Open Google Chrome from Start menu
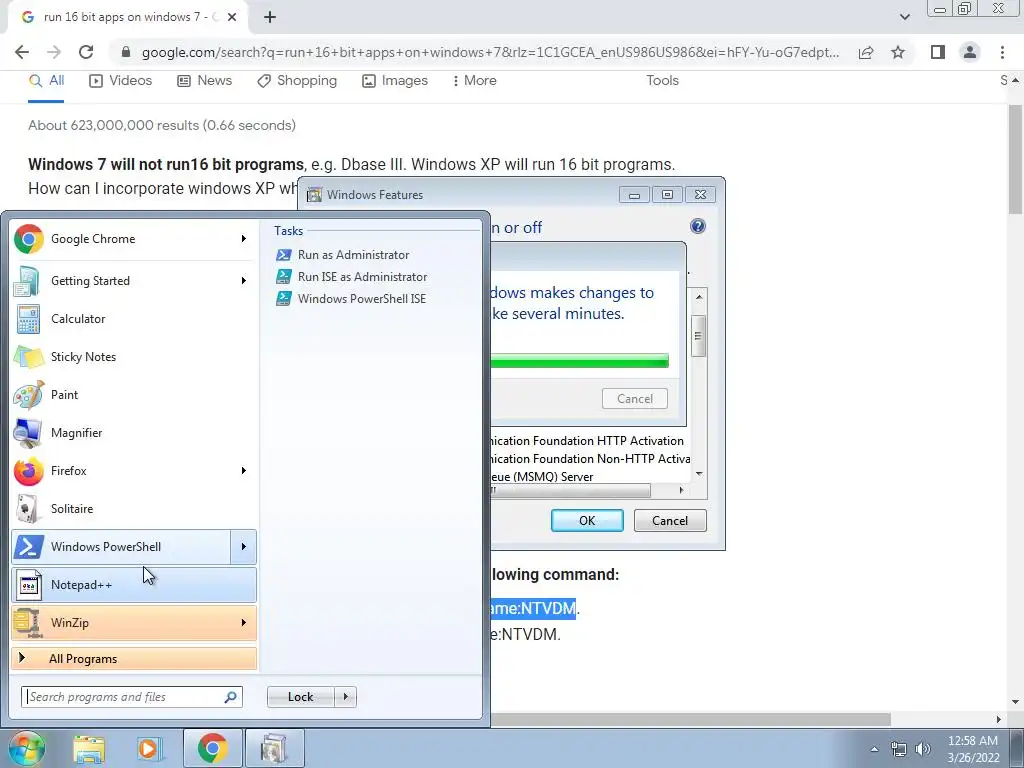This screenshot has height=768, width=1024. pyautogui.click(x=121, y=239)
